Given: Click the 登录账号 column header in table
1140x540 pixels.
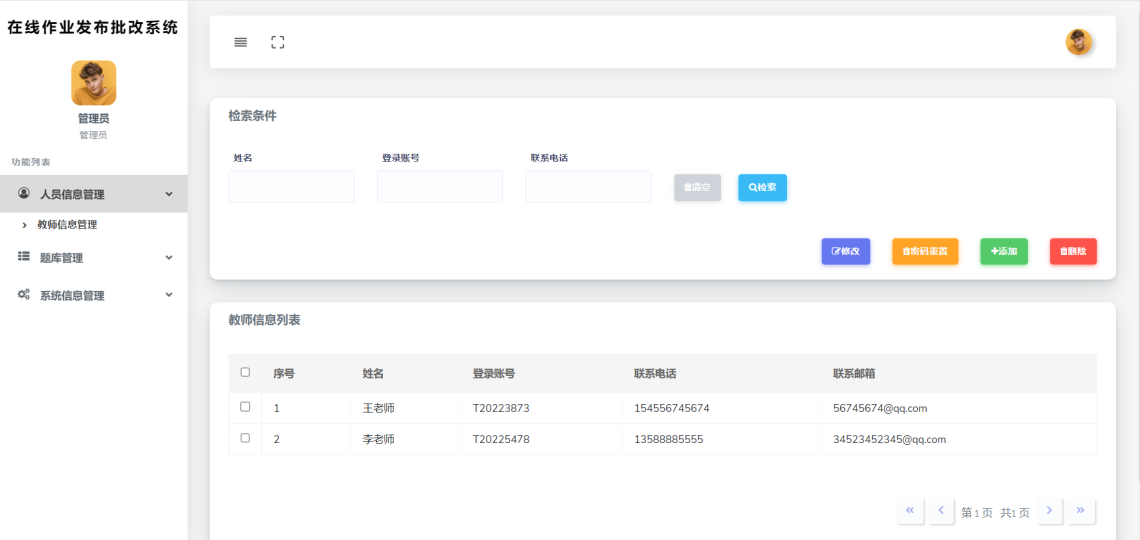Looking at the screenshot, I should 494,374.
